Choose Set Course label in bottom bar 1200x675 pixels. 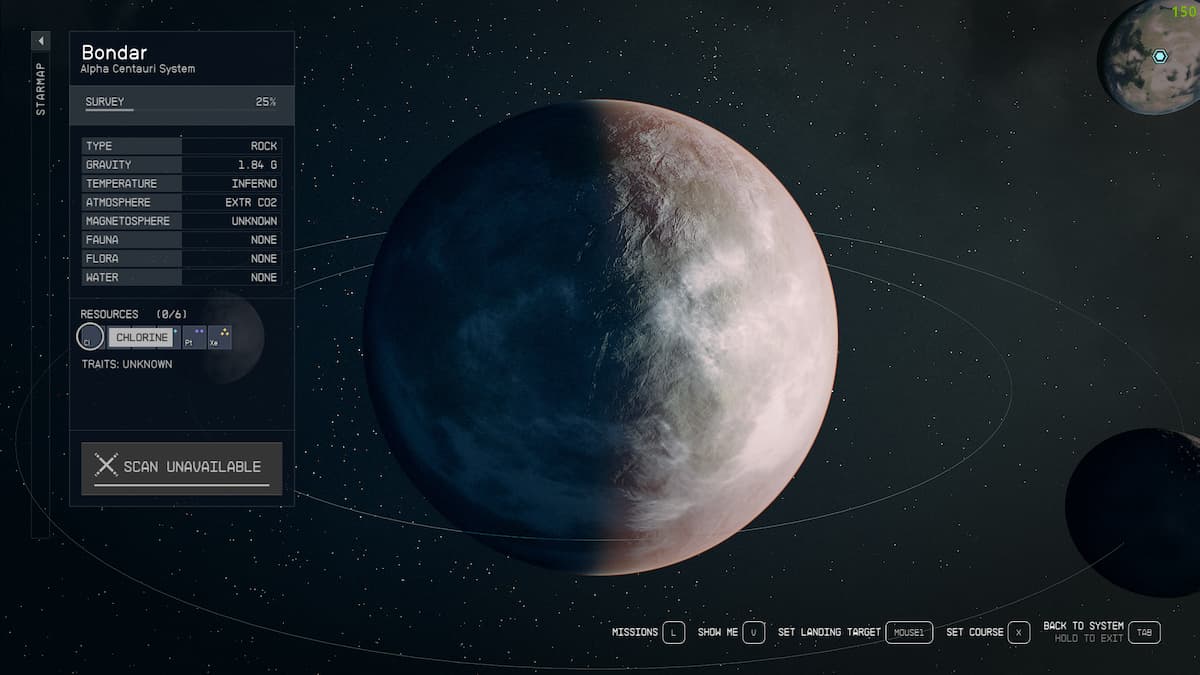pyautogui.click(x=974, y=632)
